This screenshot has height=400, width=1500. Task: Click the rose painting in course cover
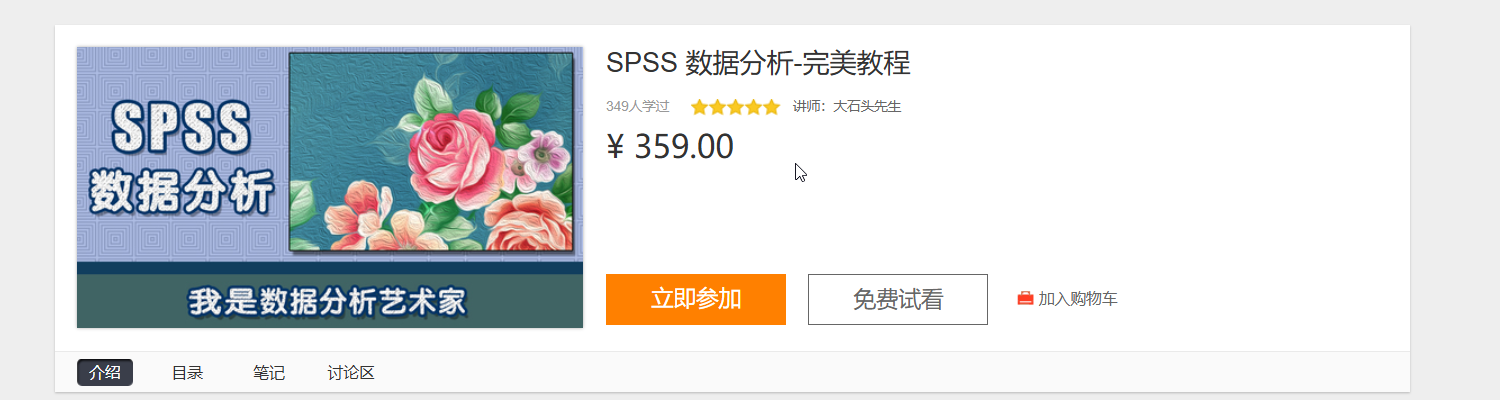tap(431, 152)
